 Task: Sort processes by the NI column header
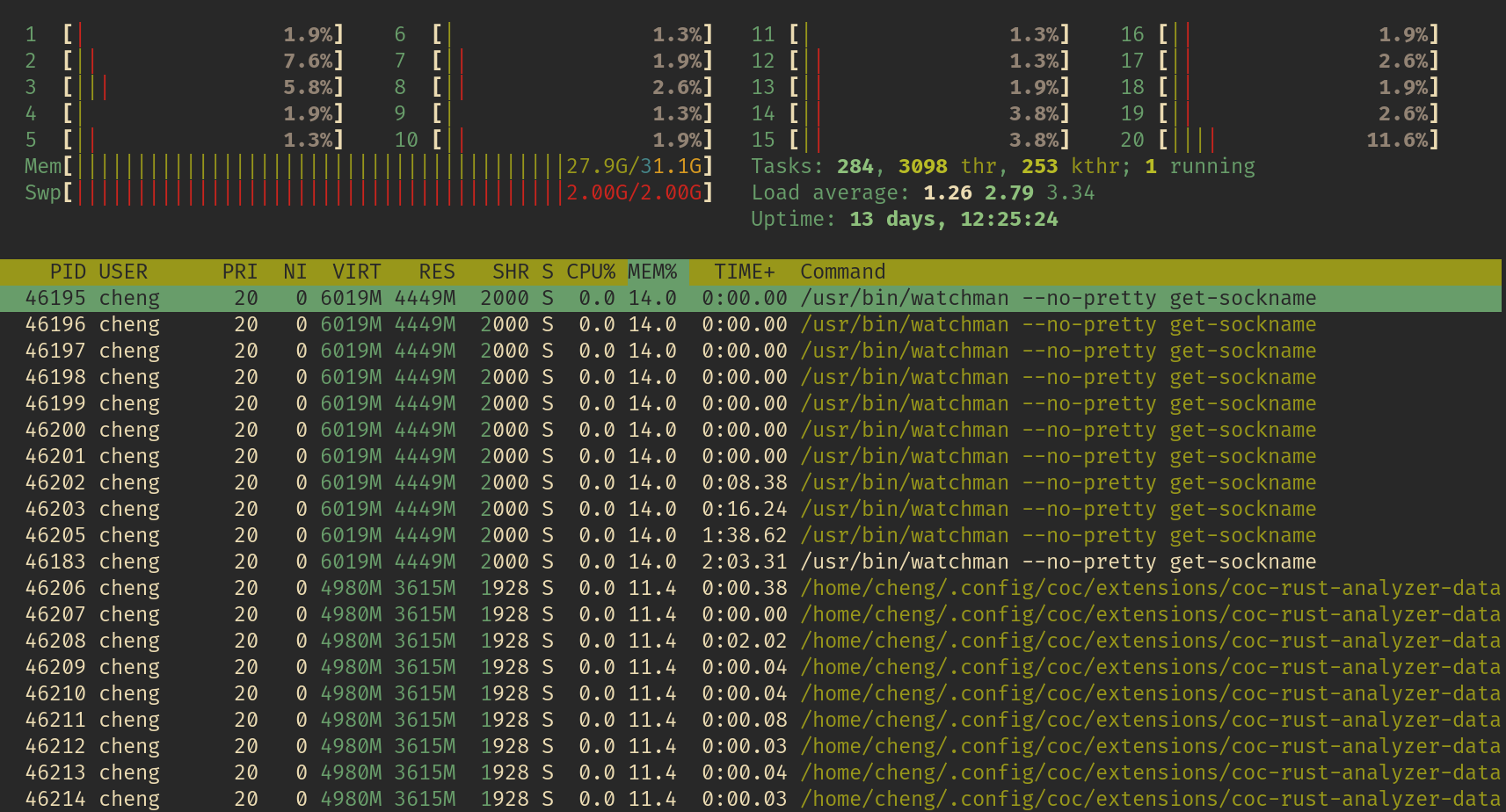coord(295,272)
